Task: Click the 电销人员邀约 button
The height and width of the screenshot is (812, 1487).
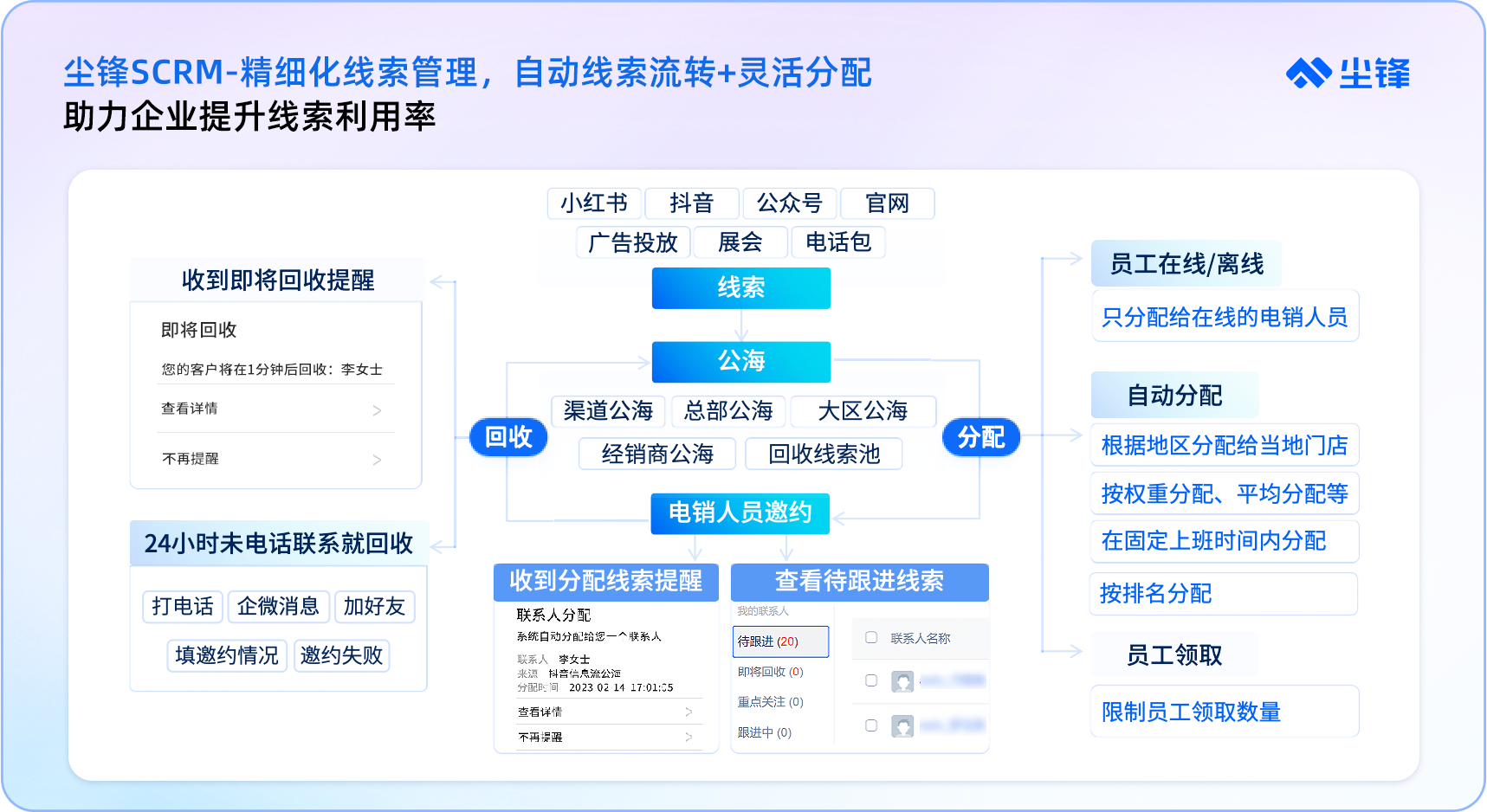Action: [740, 513]
